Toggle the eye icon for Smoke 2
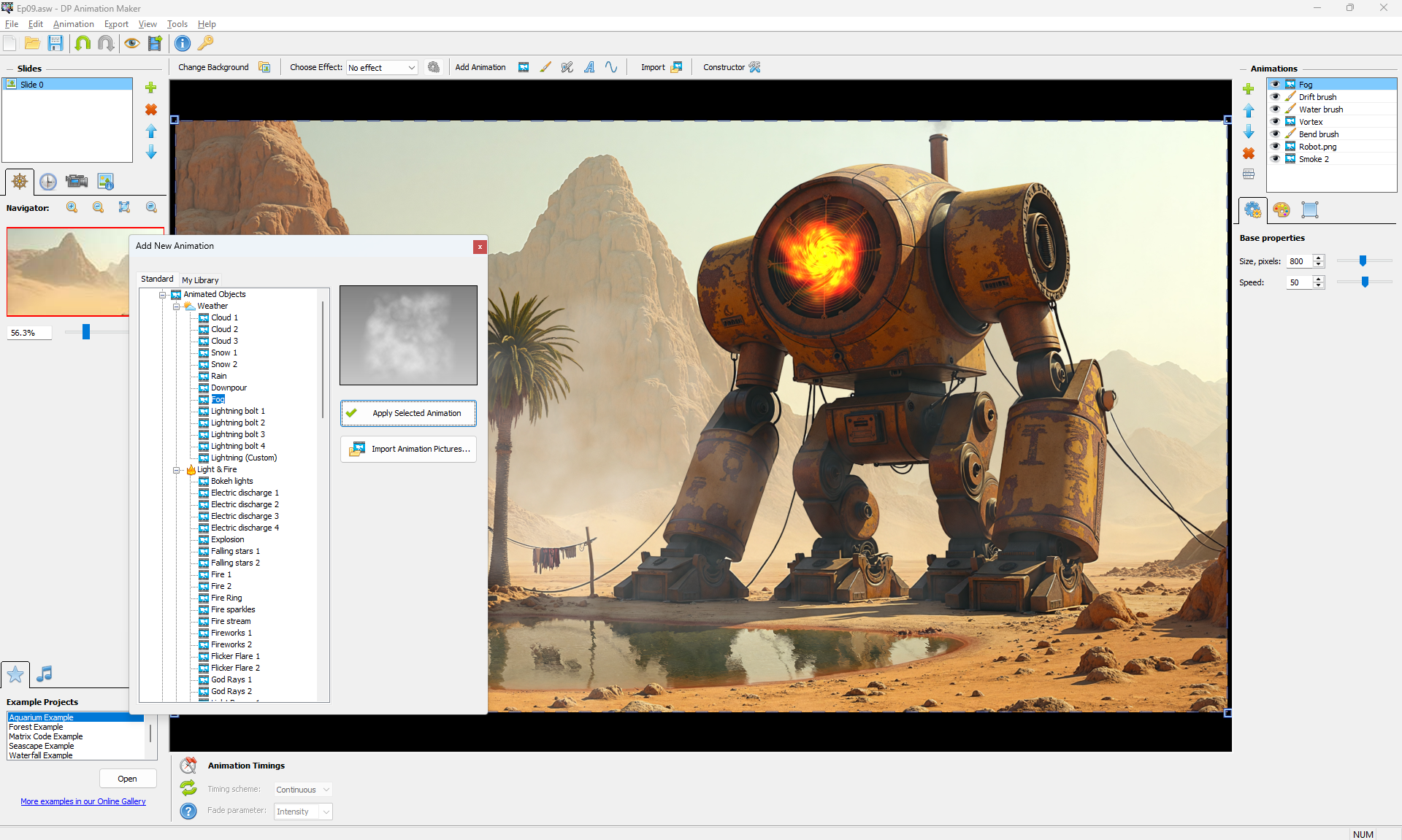The image size is (1402, 840). tap(1275, 159)
